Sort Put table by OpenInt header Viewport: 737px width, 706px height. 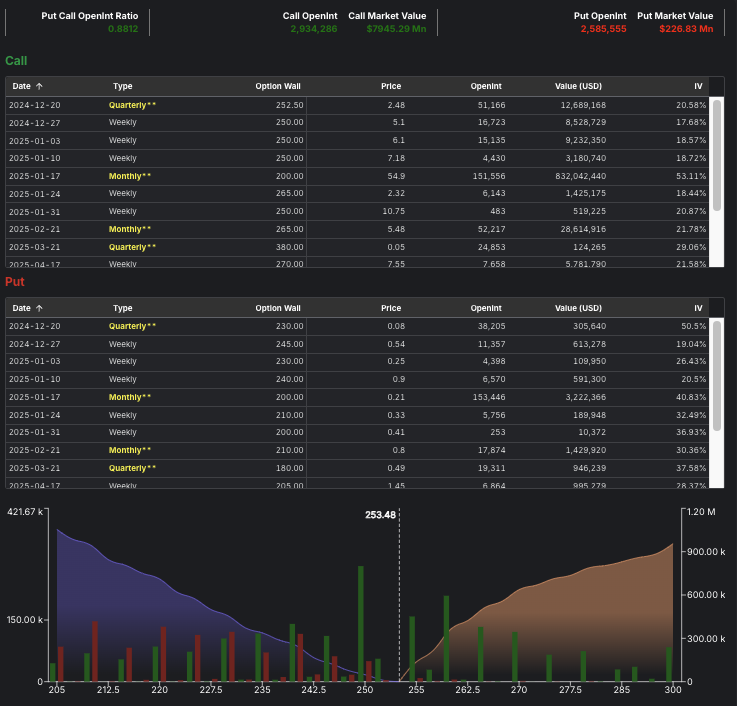click(485, 309)
